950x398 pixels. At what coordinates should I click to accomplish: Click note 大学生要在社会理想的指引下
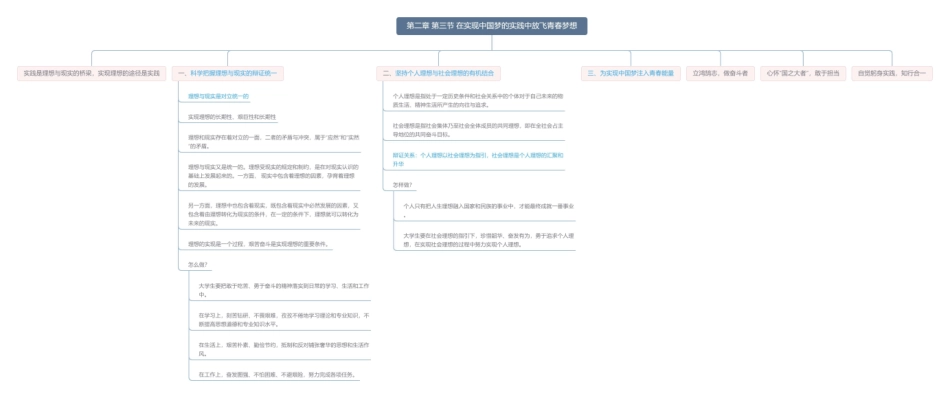coord(488,240)
